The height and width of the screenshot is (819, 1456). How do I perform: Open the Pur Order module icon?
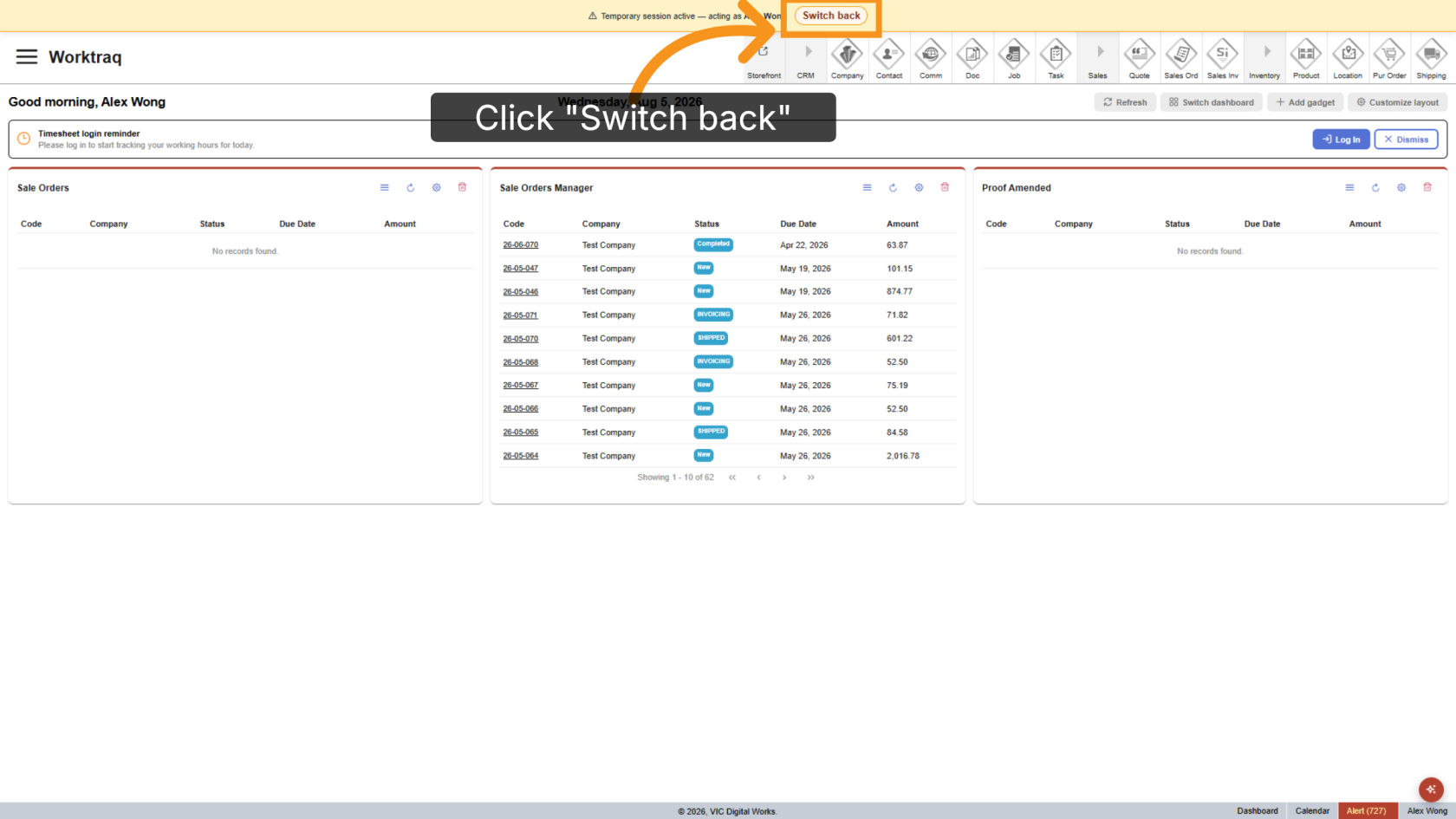pos(1389,58)
